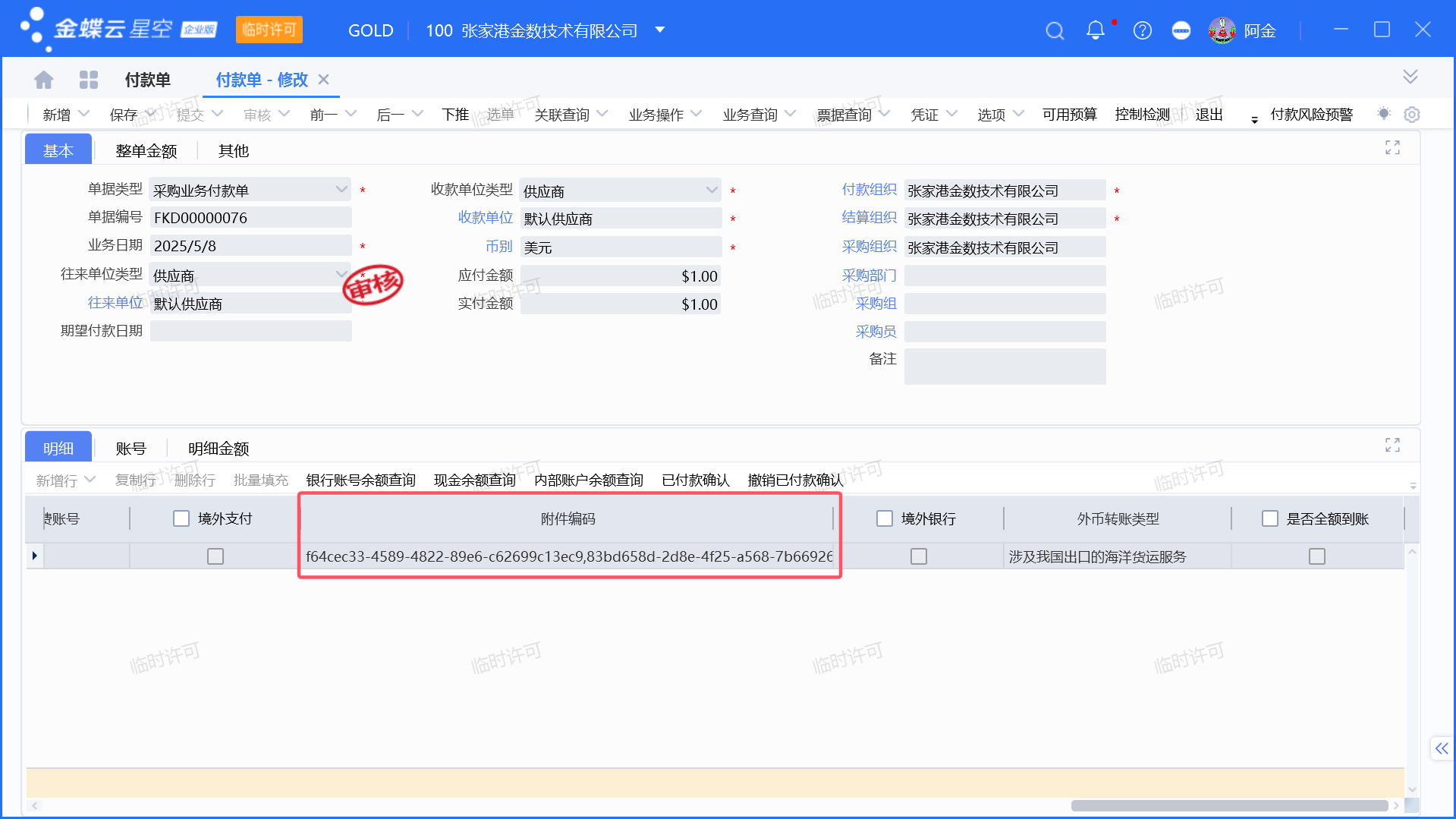1456x819 pixels.
Task: Go to the home page icon
Action: [x=44, y=79]
